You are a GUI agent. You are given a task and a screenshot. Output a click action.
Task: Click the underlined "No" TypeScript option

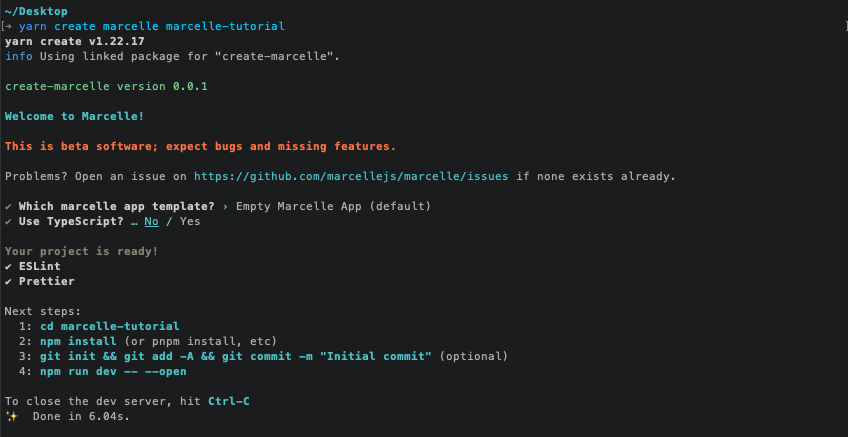151,222
